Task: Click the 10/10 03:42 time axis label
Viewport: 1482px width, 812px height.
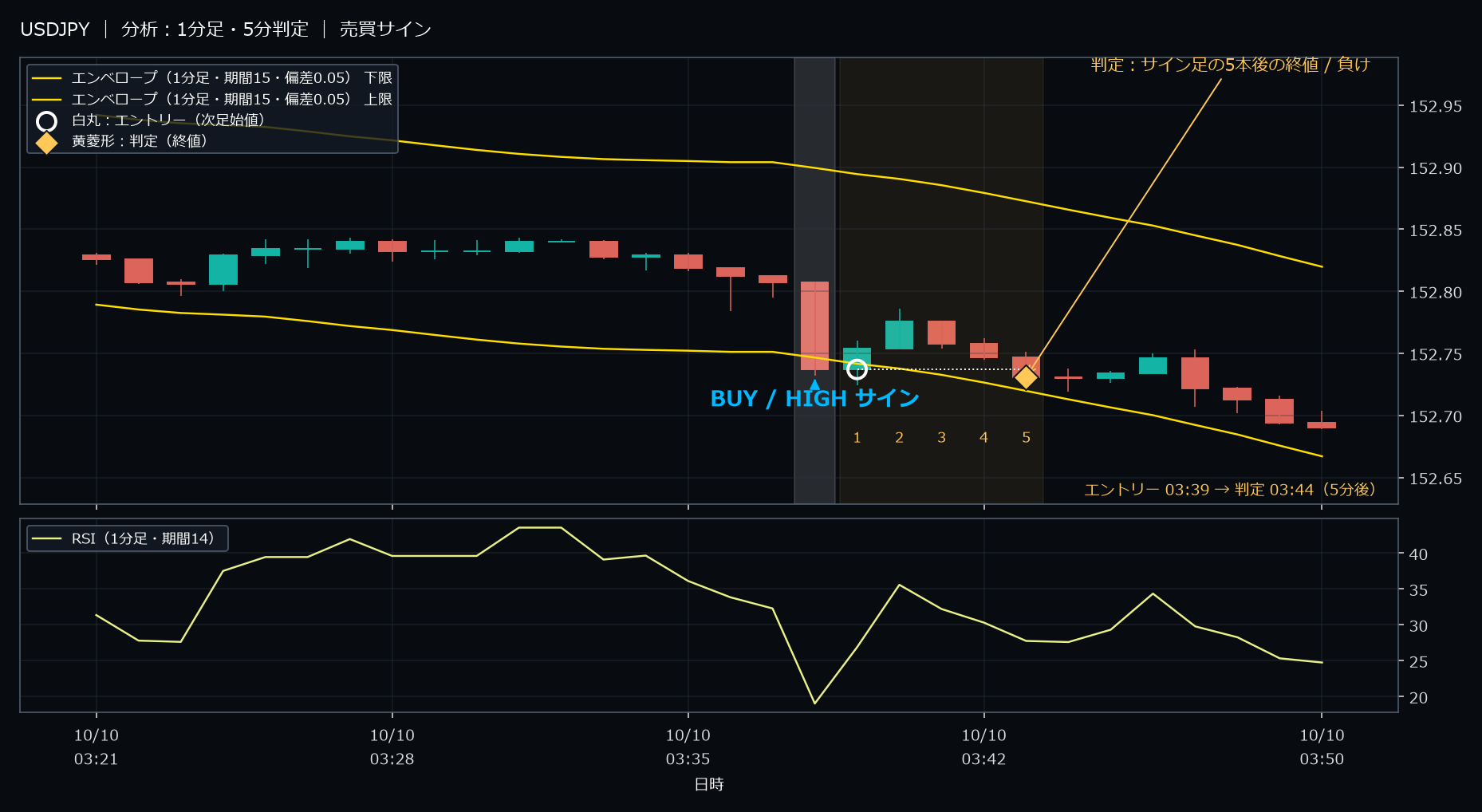Action: click(x=983, y=747)
